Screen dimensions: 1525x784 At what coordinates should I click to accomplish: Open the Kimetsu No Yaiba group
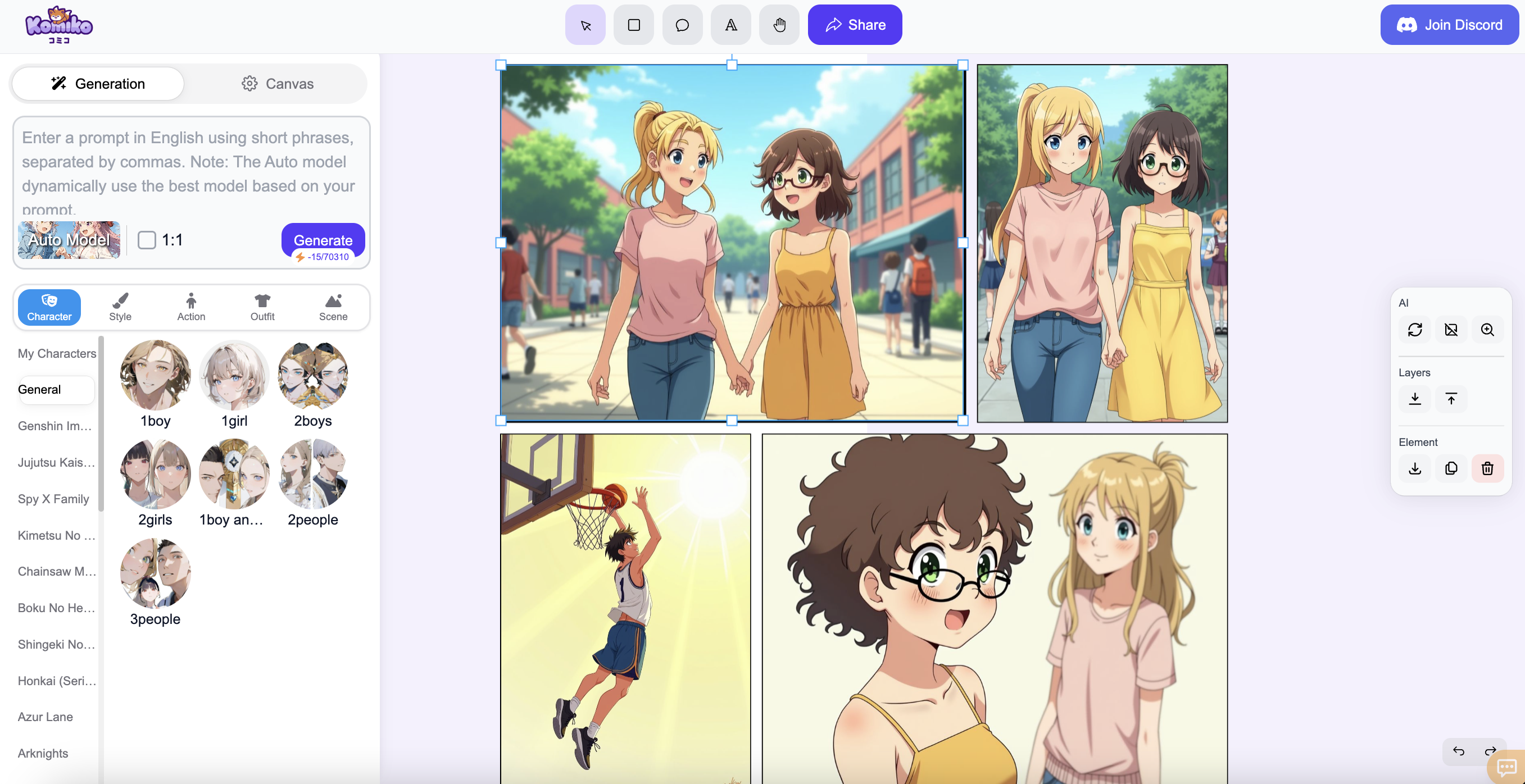pos(56,535)
